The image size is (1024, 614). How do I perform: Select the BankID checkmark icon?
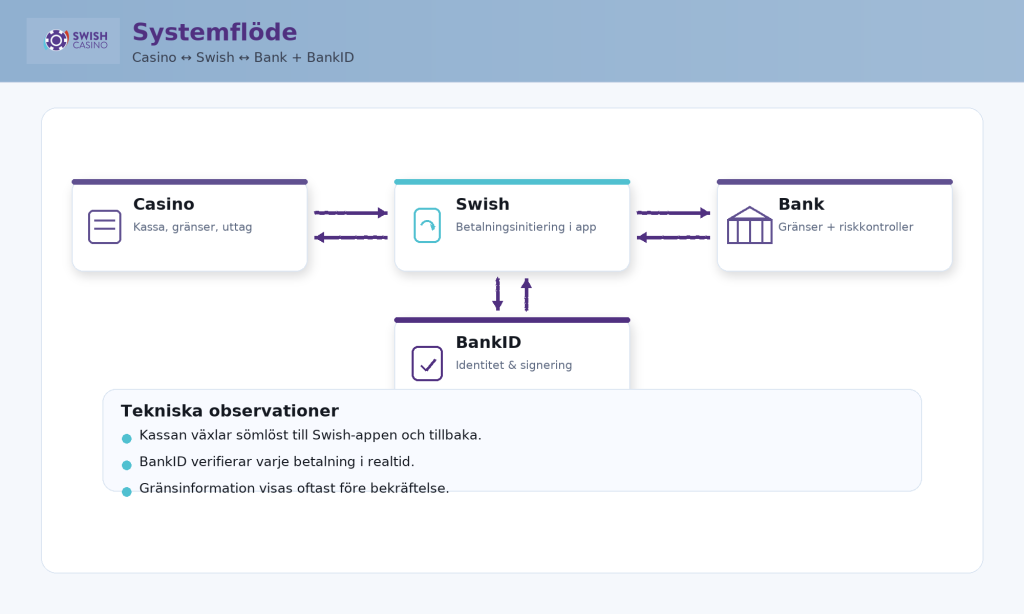(427, 363)
